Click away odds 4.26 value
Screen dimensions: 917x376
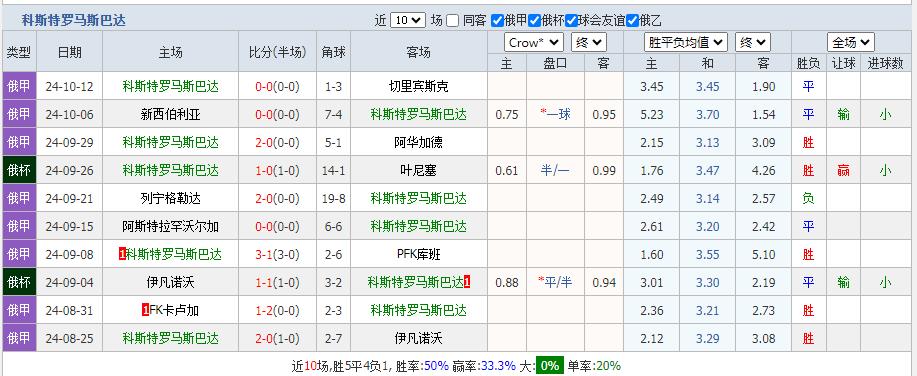coord(764,171)
